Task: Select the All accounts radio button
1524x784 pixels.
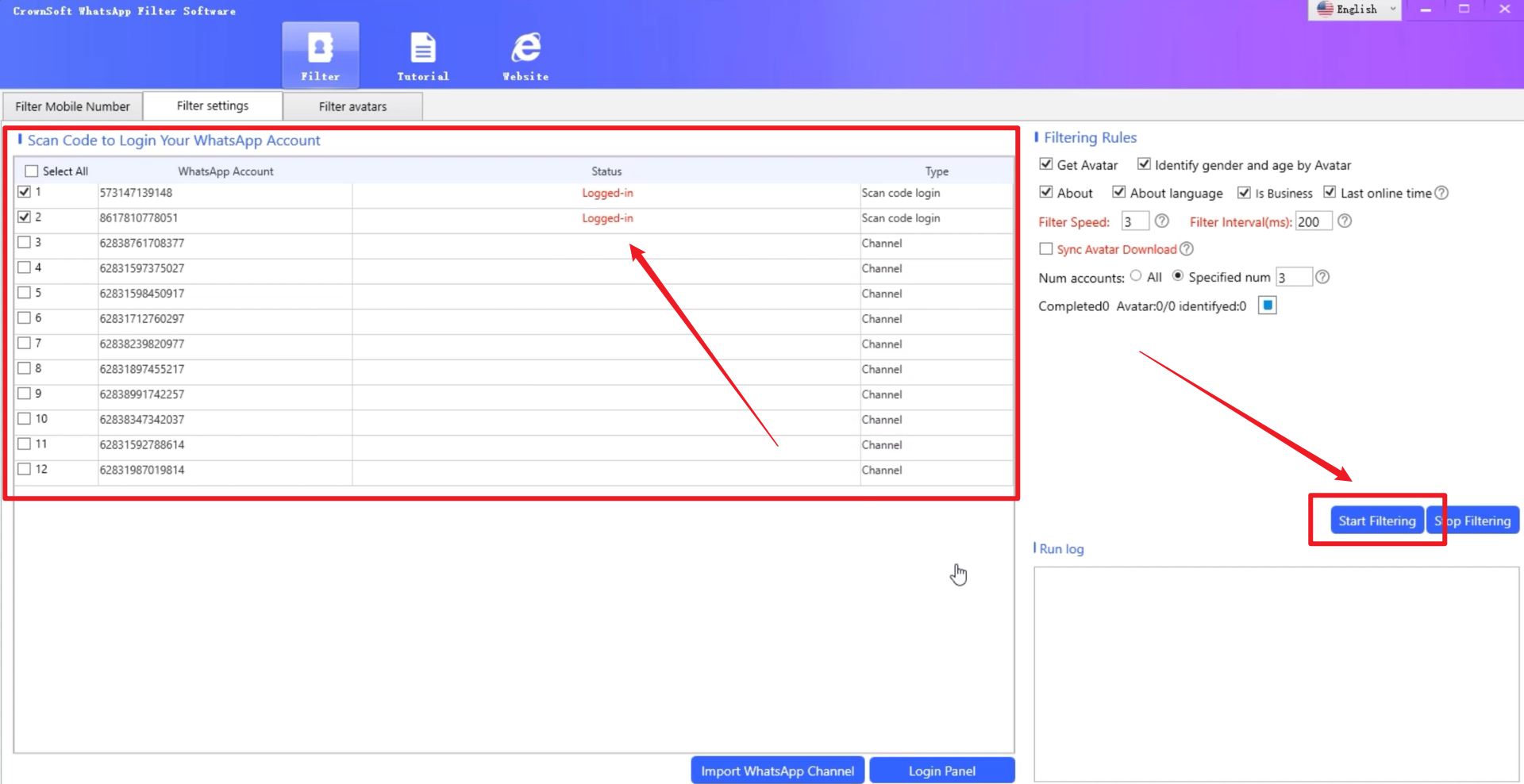Action: click(1136, 276)
